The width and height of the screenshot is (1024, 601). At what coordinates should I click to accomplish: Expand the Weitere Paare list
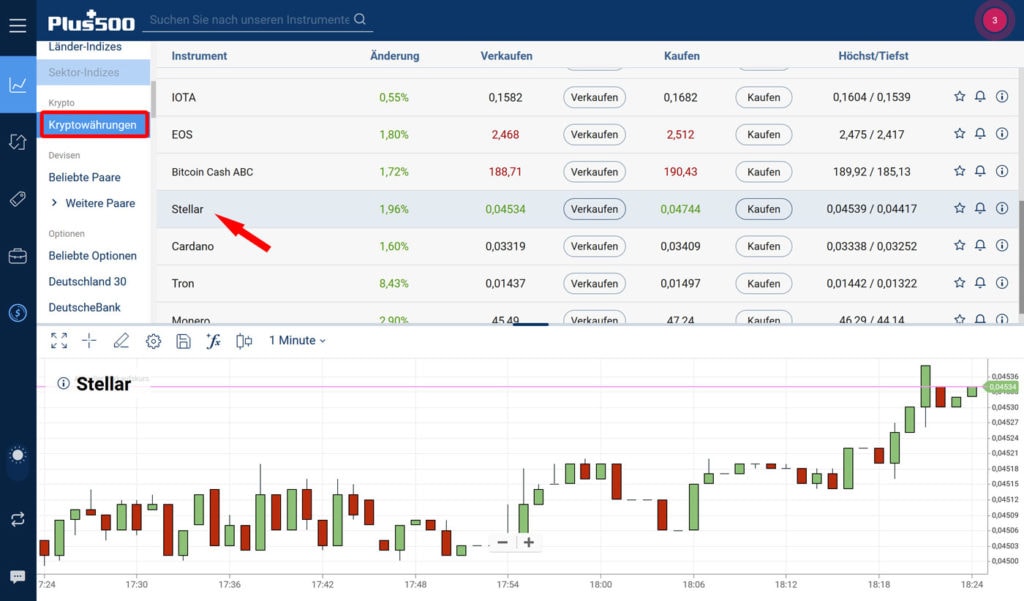pyautogui.click(x=93, y=203)
